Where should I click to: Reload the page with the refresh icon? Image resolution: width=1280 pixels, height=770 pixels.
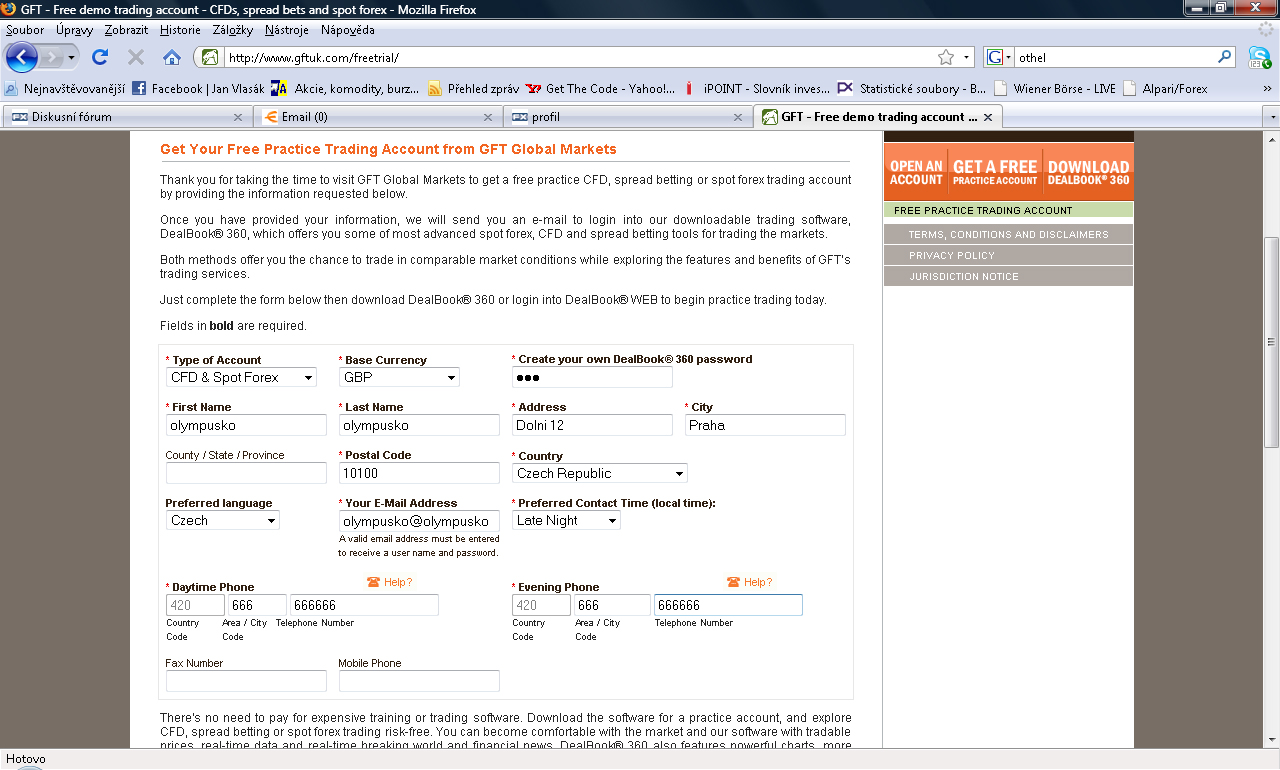point(100,57)
